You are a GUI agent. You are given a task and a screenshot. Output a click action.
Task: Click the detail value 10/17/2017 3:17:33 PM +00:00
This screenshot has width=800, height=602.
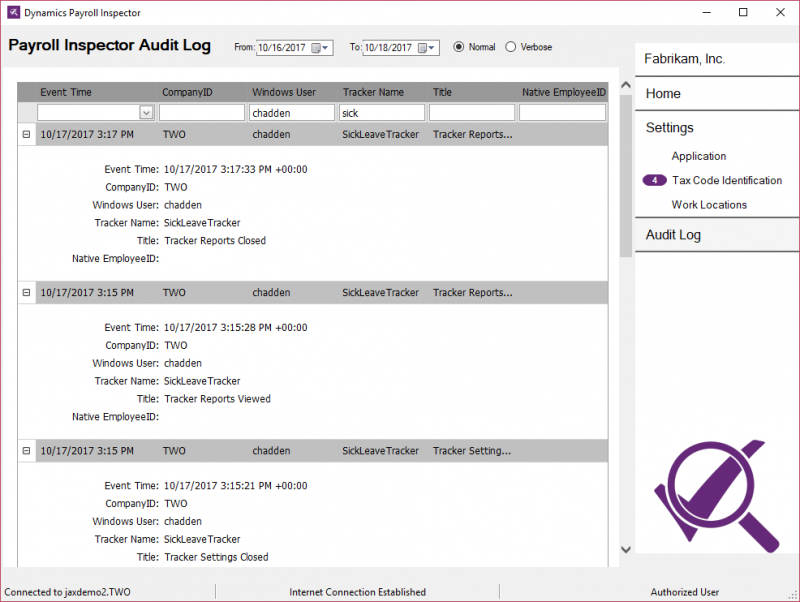click(x=236, y=169)
